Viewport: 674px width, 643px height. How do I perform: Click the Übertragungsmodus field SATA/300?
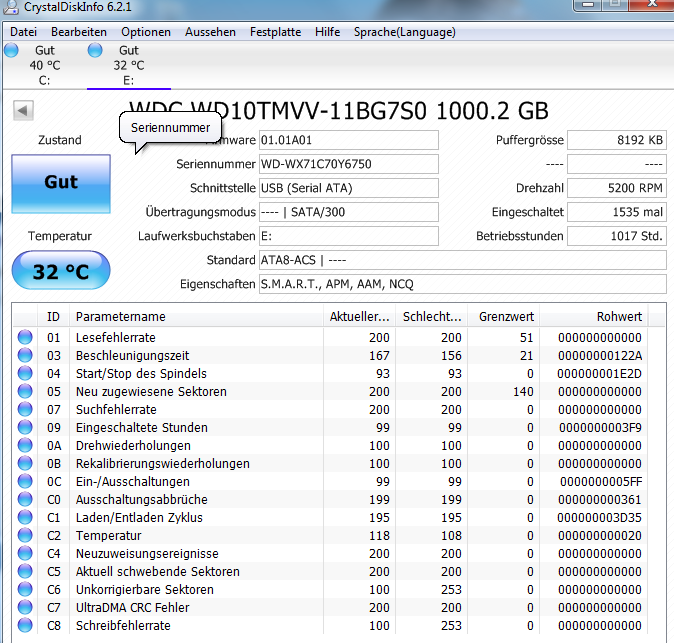349,212
